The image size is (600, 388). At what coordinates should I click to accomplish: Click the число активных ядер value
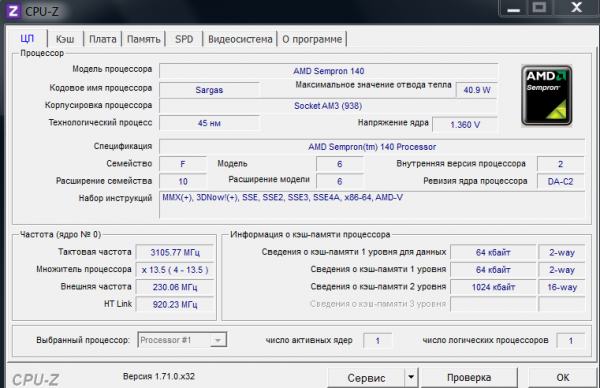pyautogui.click(x=378, y=341)
